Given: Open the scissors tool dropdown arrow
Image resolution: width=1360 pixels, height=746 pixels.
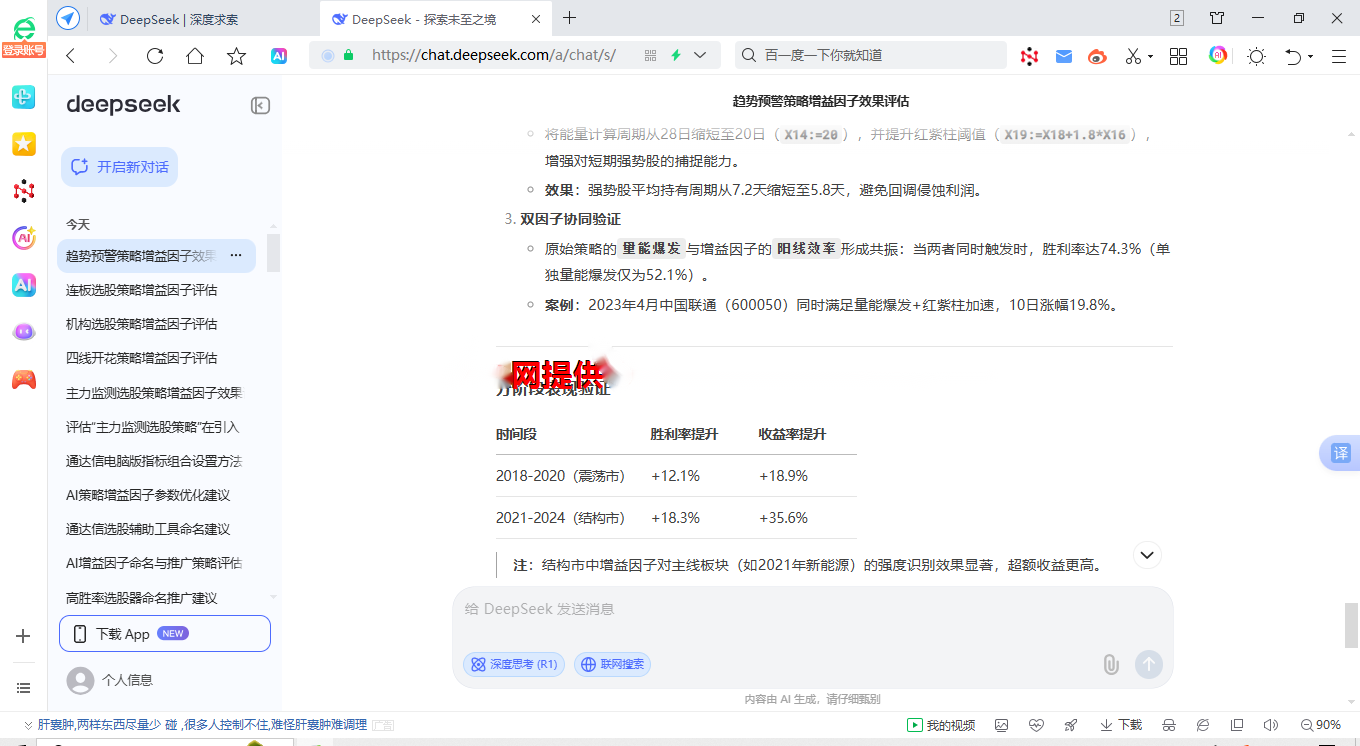Looking at the screenshot, I should click(x=1150, y=57).
